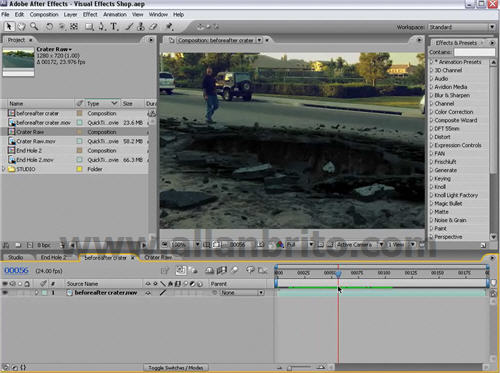Open the File menu
The width and height of the screenshot is (500, 373).
pyautogui.click(x=5, y=14)
